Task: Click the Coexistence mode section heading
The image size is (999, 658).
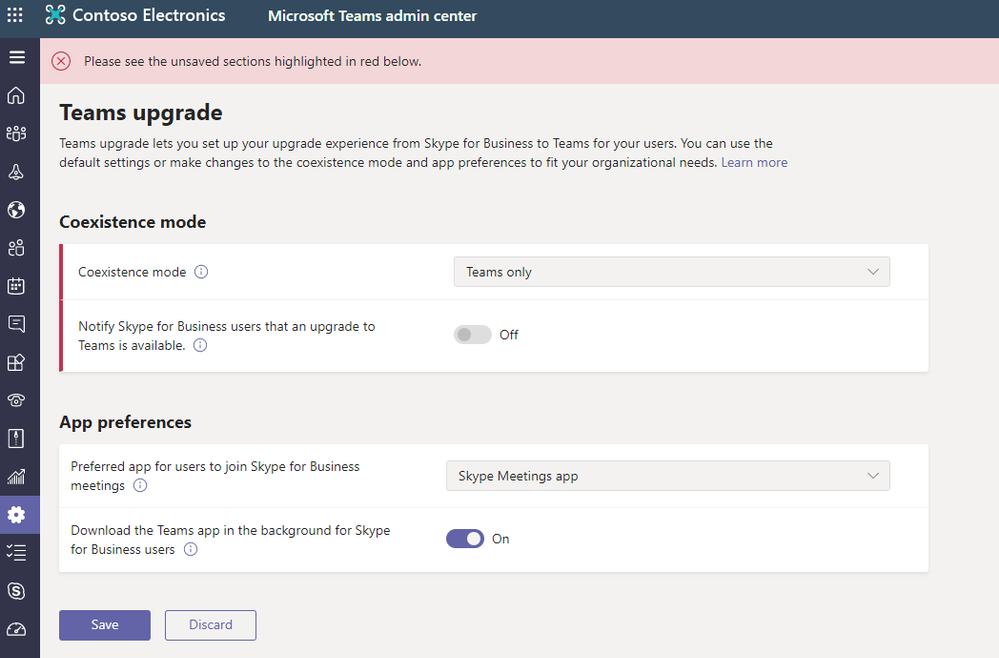Action: click(133, 222)
